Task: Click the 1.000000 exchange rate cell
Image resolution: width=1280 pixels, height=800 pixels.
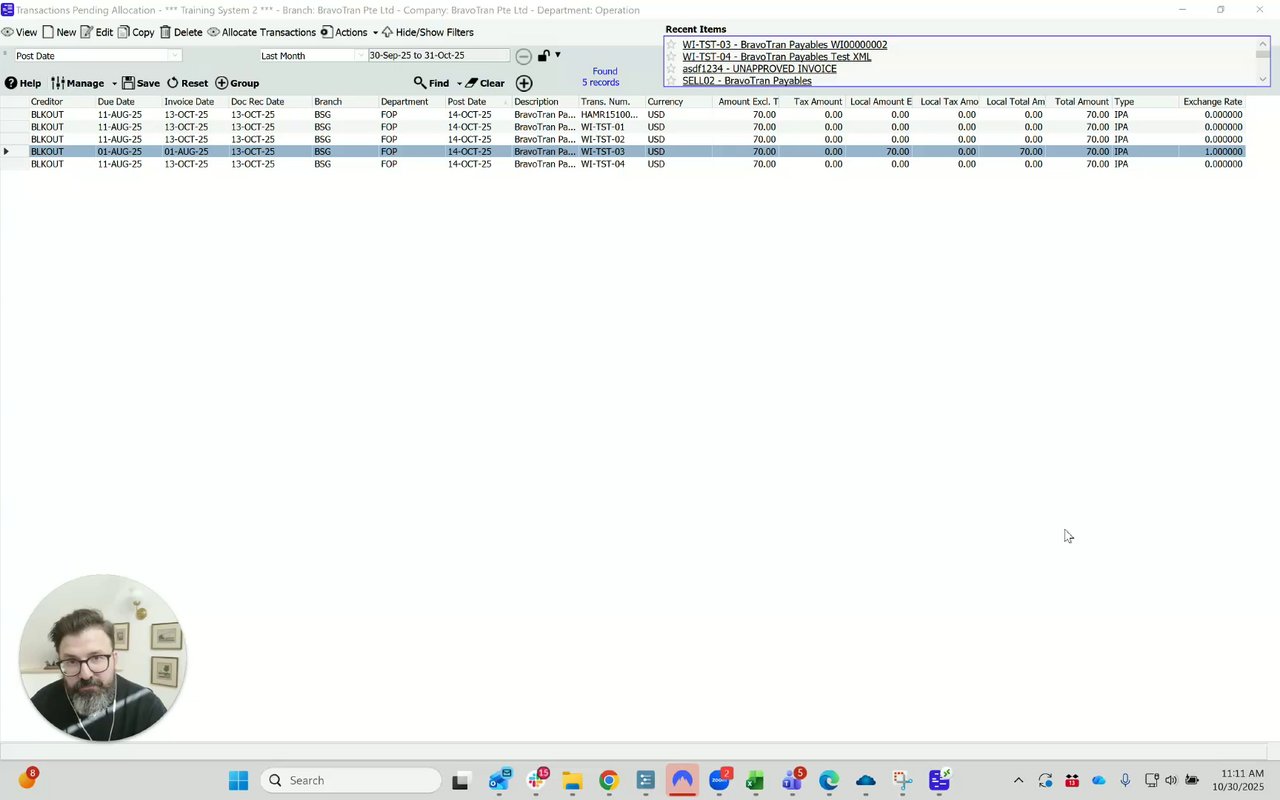Action: click(x=1212, y=152)
